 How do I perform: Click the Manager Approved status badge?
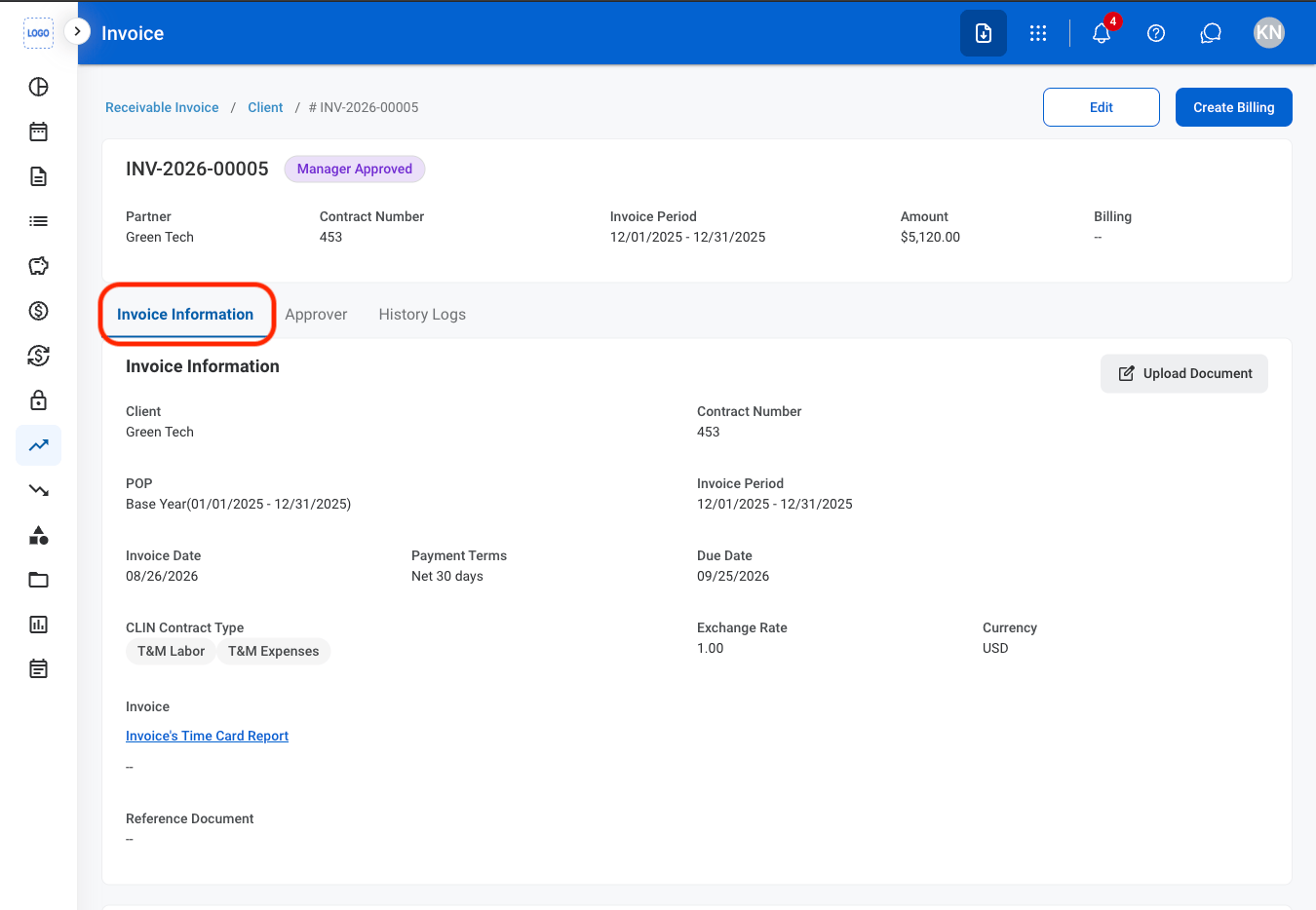[x=355, y=169]
